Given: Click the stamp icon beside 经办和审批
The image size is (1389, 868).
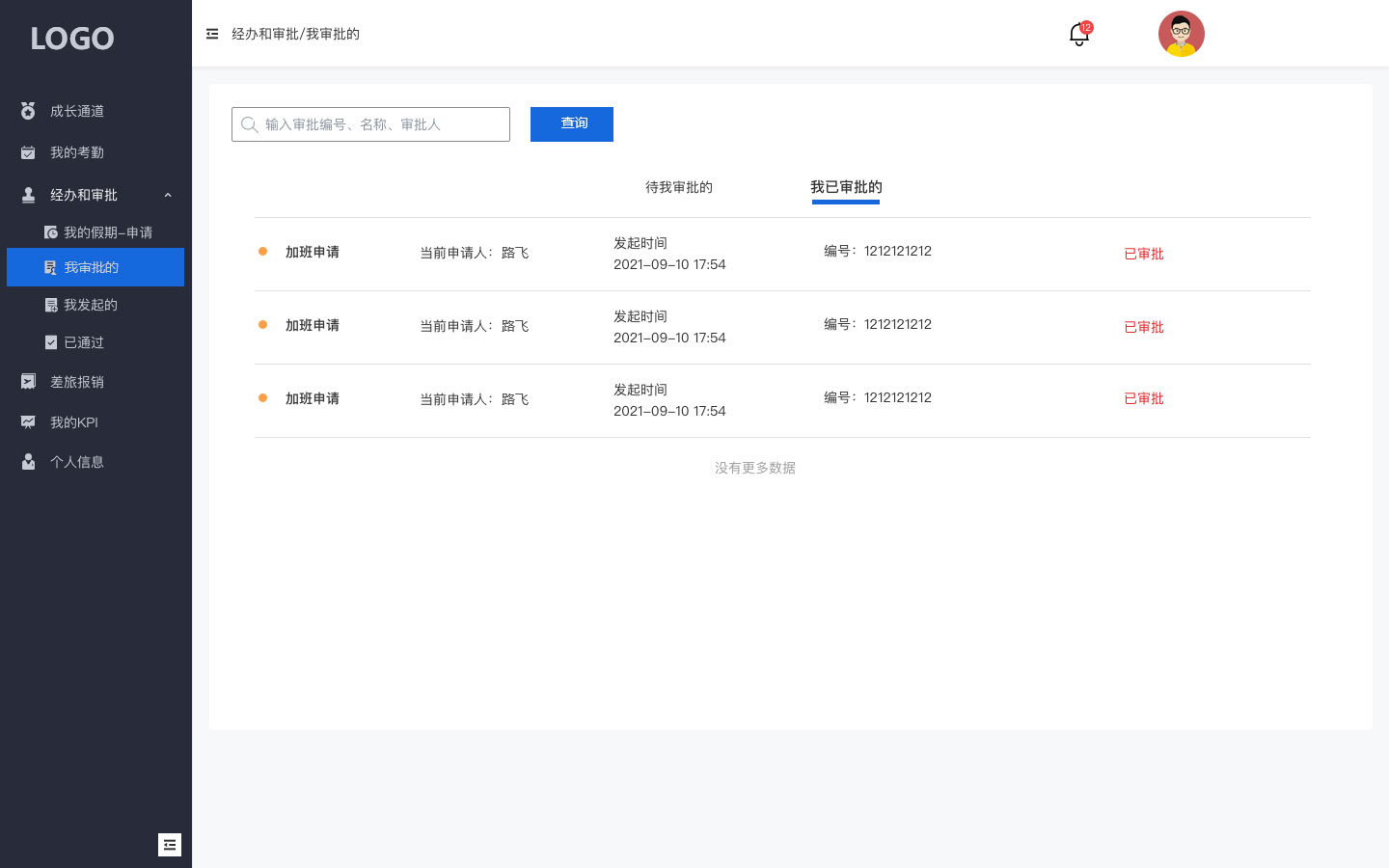Looking at the screenshot, I should point(28,195).
